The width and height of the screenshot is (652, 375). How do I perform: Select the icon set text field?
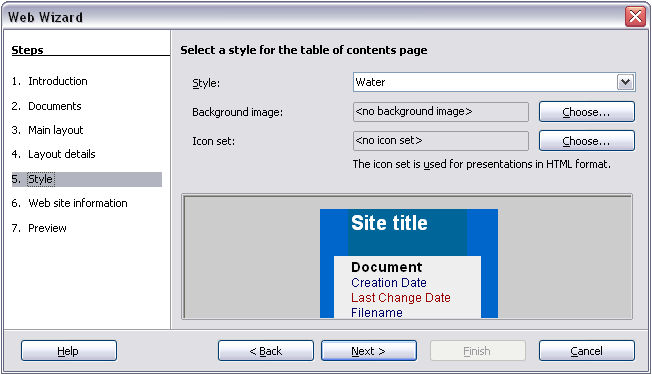pyautogui.click(x=441, y=141)
